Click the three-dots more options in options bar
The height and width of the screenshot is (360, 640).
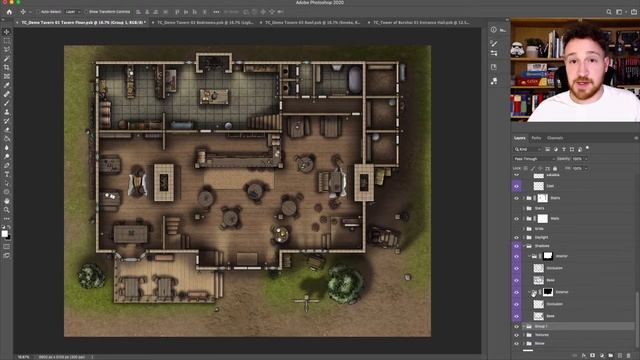coord(216,12)
